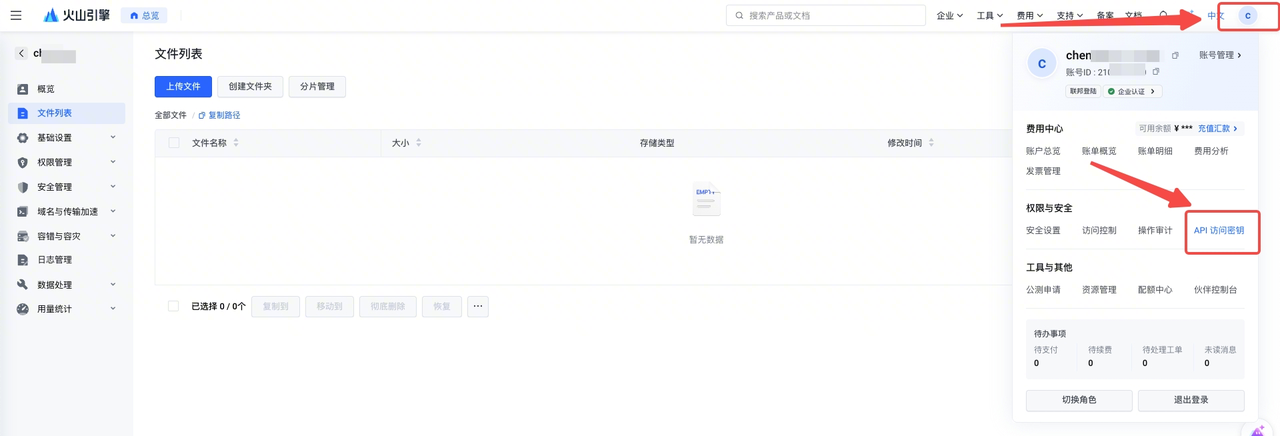Expand the 基础设置 section chevron
Image resolution: width=1280 pixels, height=436 pixels.
(113, 137)
